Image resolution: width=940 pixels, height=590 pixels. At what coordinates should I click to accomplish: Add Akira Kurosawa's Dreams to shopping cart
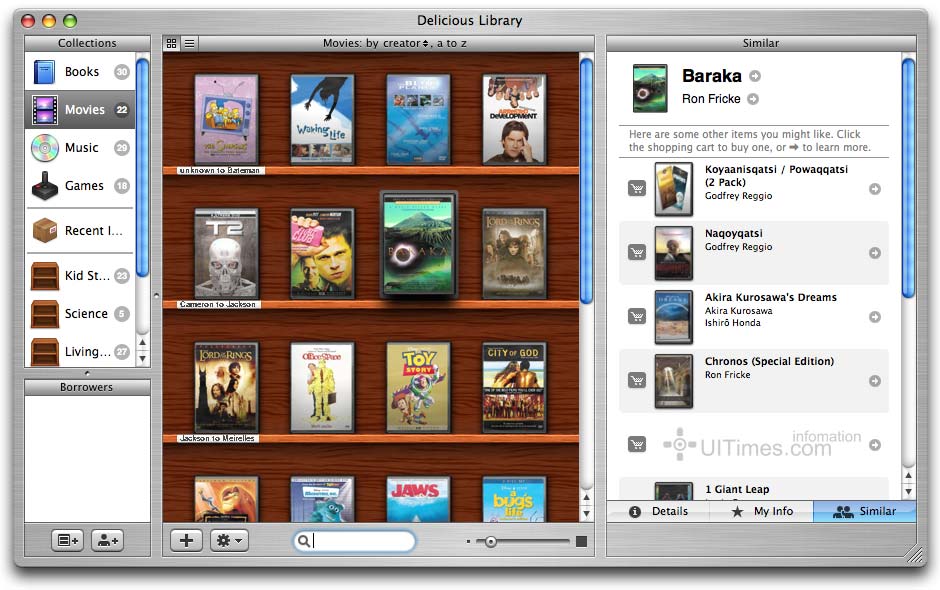pos(637,317)
